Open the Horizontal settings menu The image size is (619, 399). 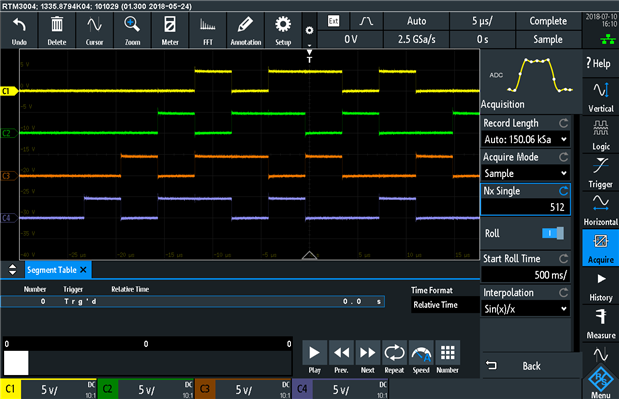pyautogui.click(x=600, y=210)
